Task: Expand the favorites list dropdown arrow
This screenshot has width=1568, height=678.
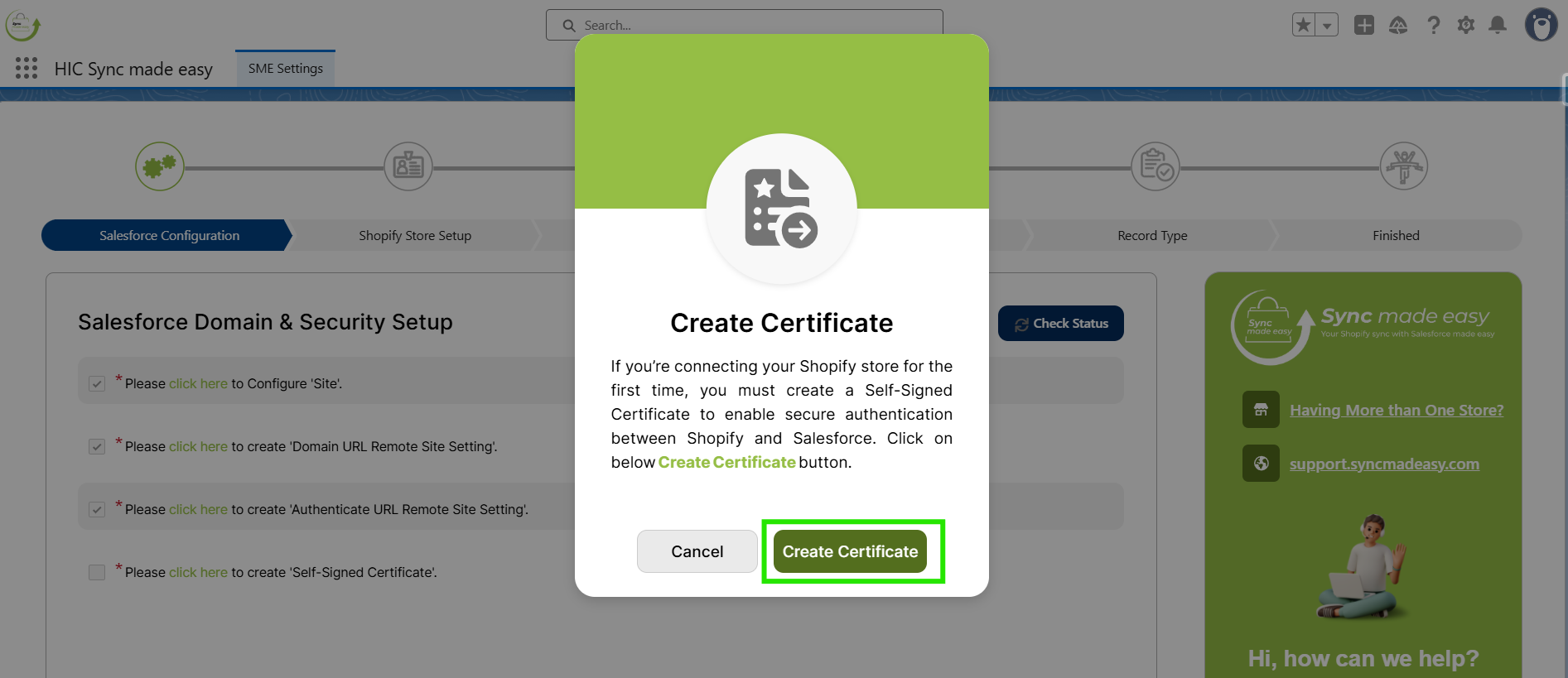Action: (x=1327, y=26)
